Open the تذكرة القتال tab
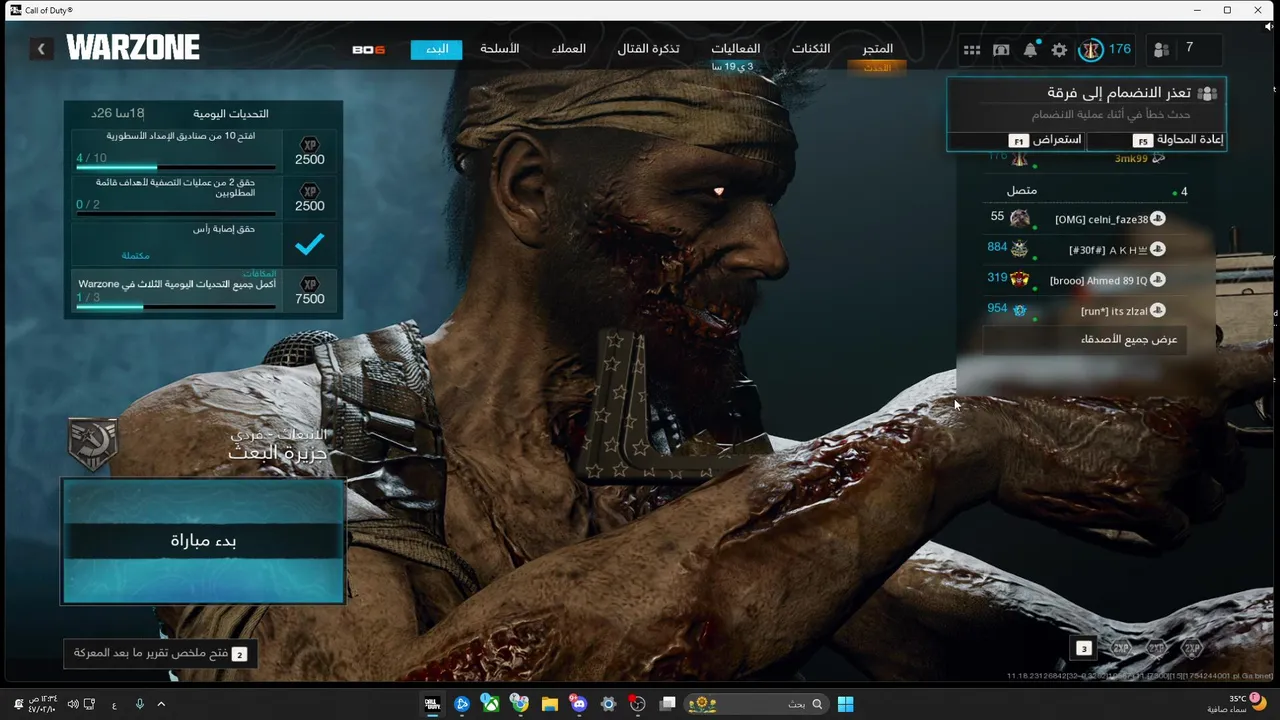Screen dimensions: 1280x720 pos(648,49)
